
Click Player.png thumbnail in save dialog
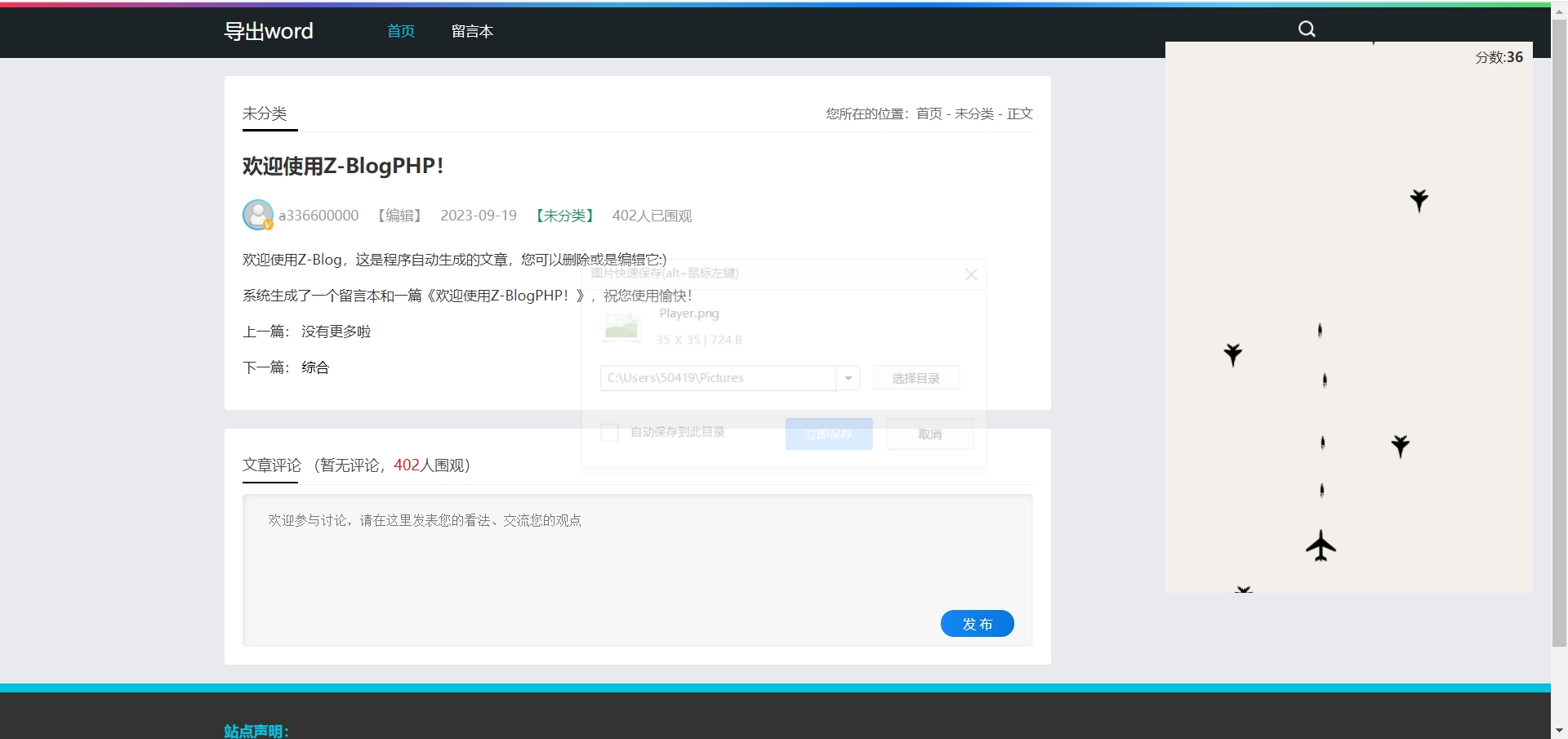coord(621,327)
